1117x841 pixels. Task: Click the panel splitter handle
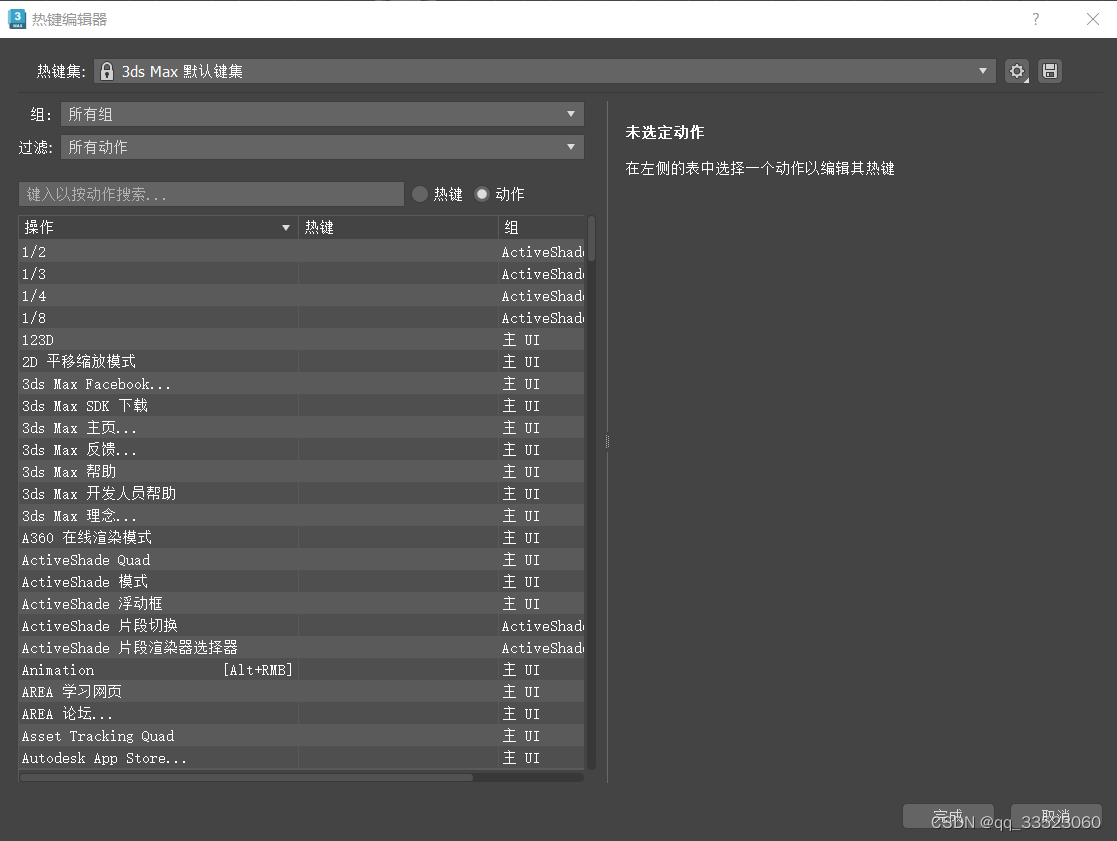607,442
